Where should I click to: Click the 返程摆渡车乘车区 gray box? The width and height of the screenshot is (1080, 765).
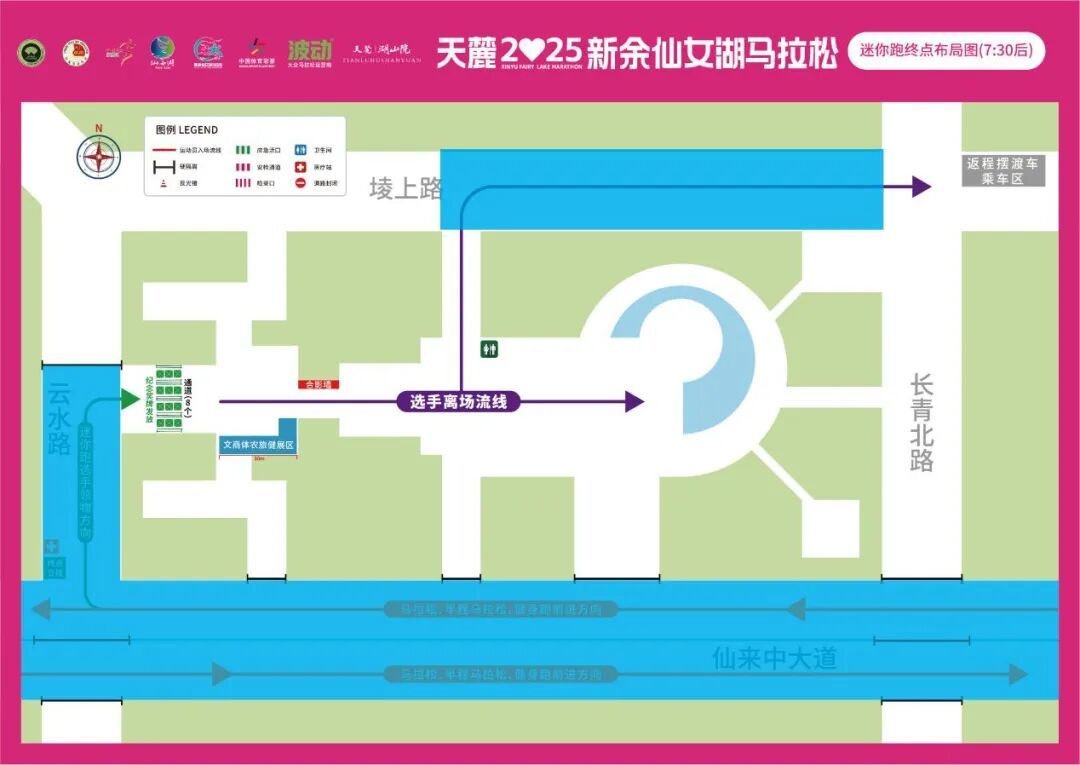[x=1004, y=171]
